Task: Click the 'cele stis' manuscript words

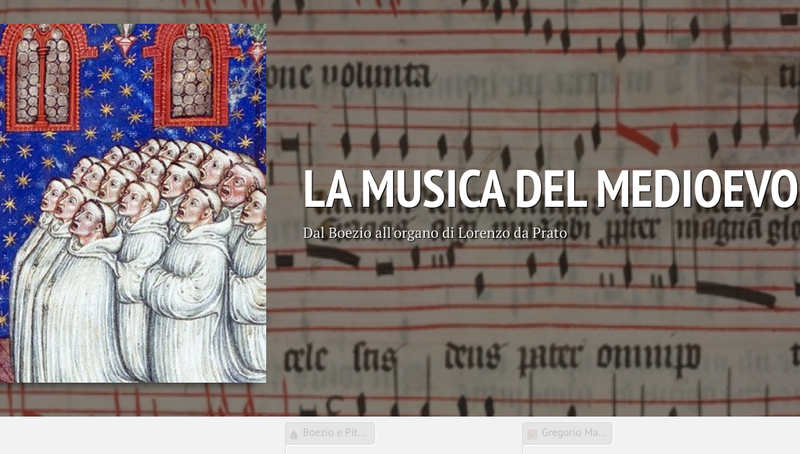Action: (340, 357)
